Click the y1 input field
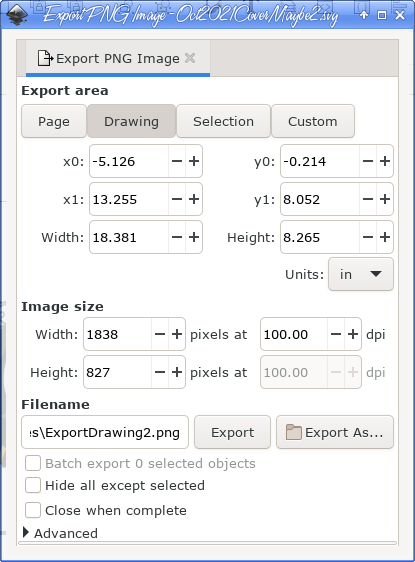The width and height of the screenshot is (415, 562). click(320, 199)
